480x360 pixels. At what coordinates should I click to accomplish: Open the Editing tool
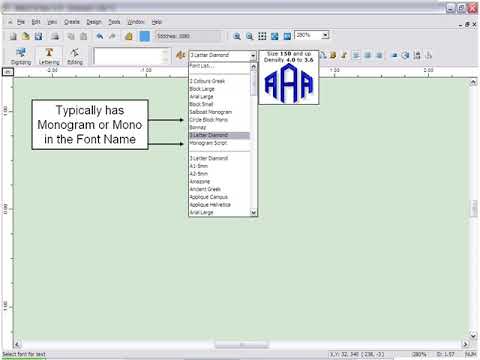point(75,56)
